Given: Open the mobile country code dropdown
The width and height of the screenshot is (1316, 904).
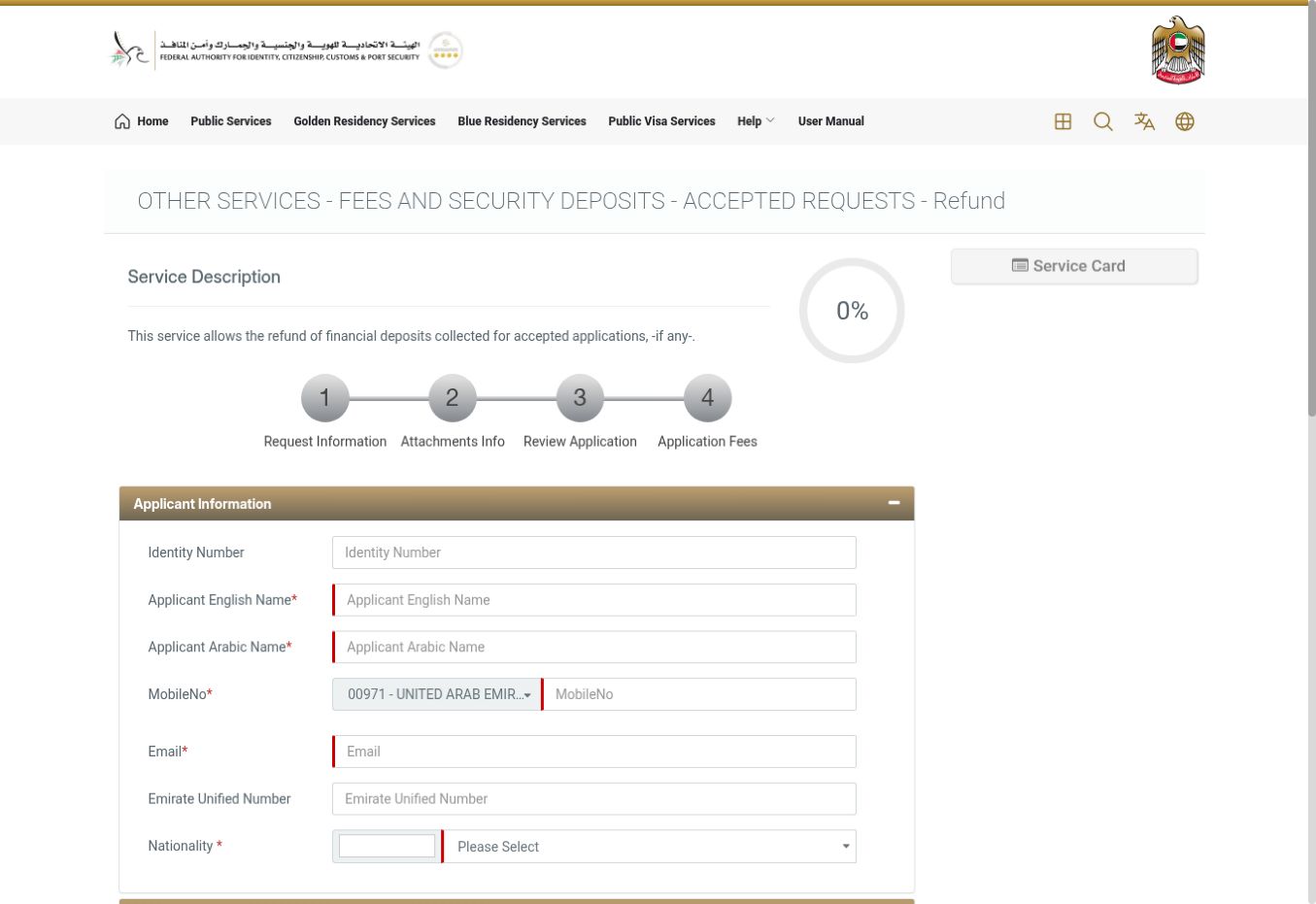Looking at the screenshot, I should tap(437, 694).
